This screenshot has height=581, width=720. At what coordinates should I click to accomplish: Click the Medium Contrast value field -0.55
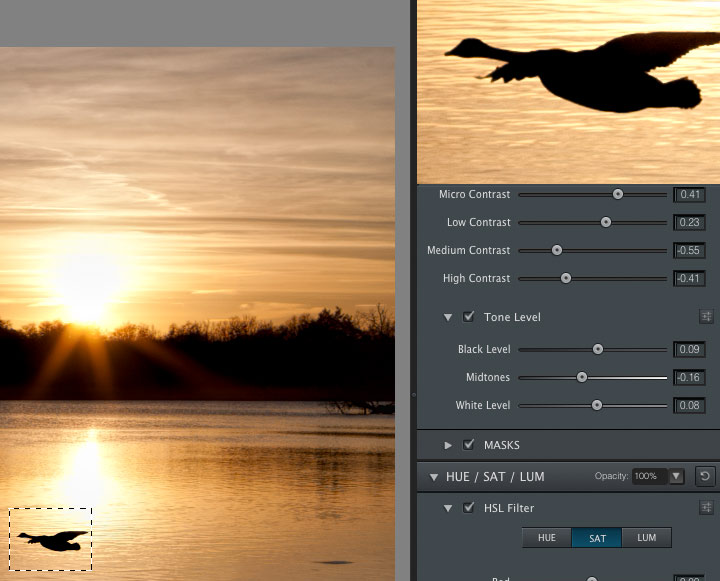click(689, 250)
